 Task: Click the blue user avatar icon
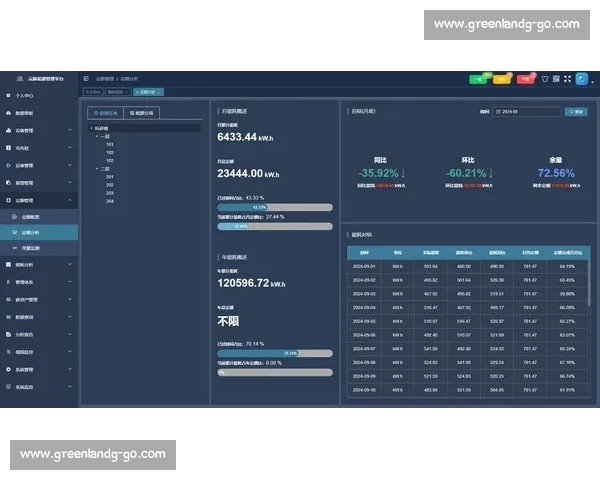[579, 78]
